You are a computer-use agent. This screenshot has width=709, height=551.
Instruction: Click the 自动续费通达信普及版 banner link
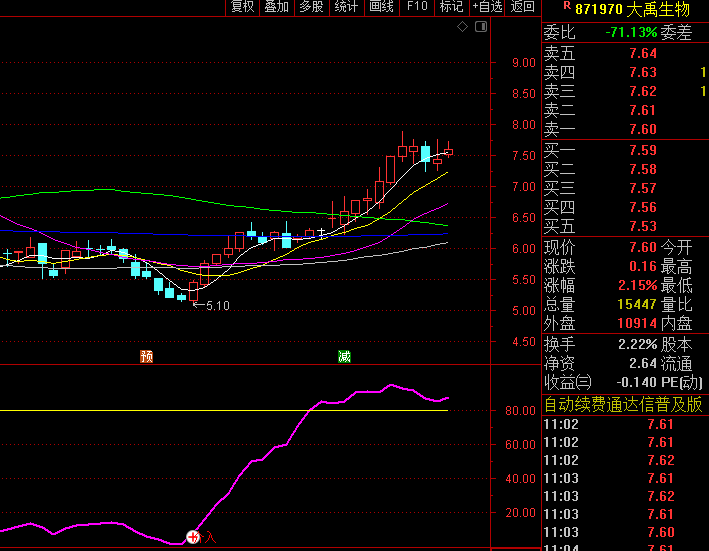[623, 405]
